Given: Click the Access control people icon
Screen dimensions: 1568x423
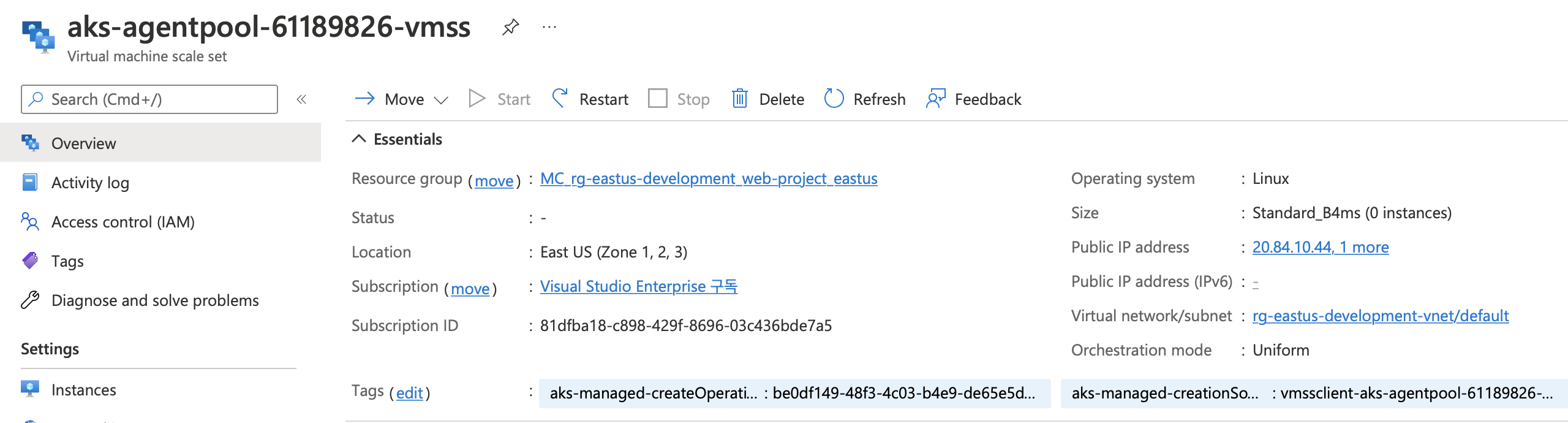Looking at the screenshot, I should pos(30,221).
